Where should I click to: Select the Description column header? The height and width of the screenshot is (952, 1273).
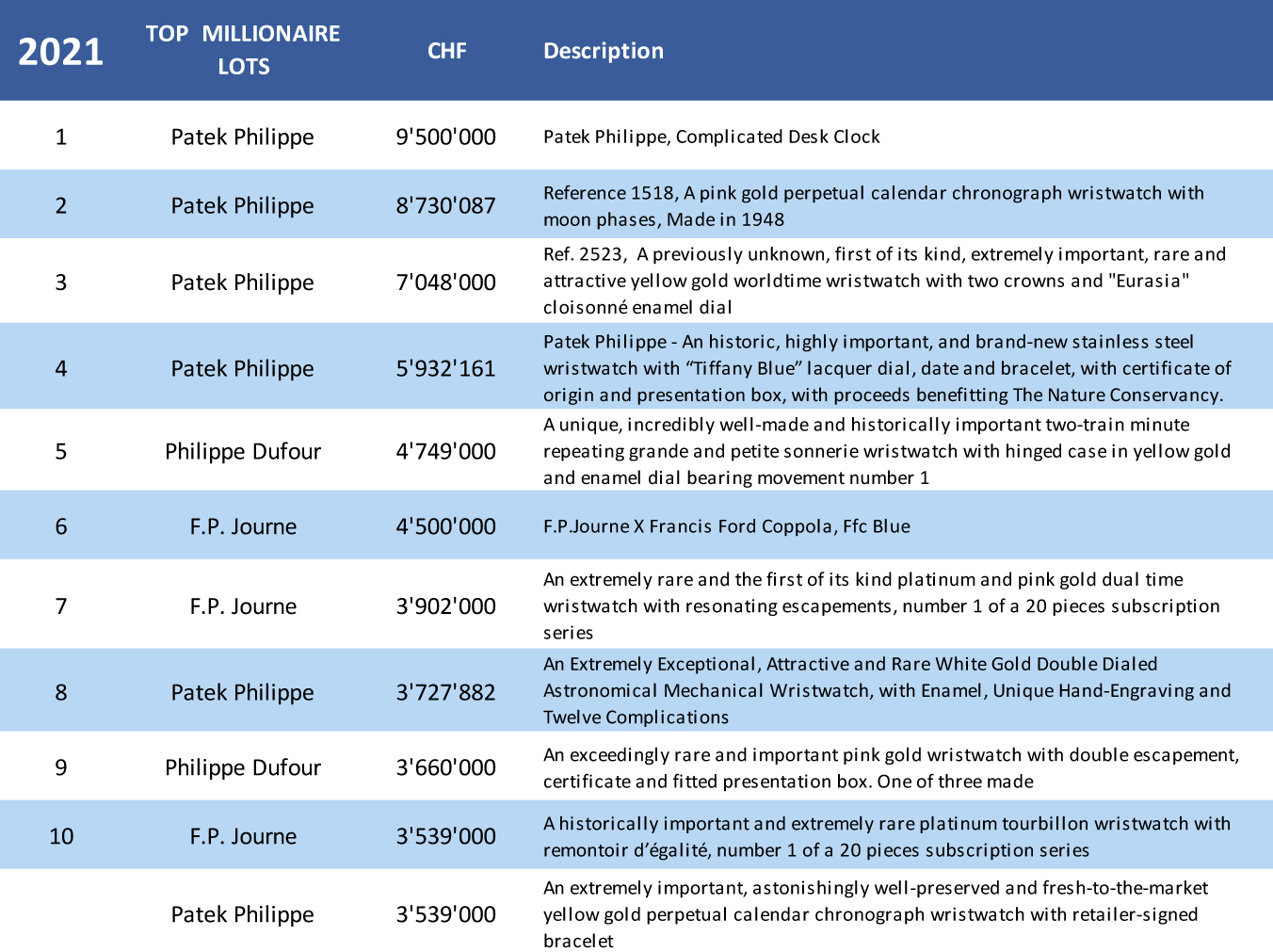(x=604, y=51)
